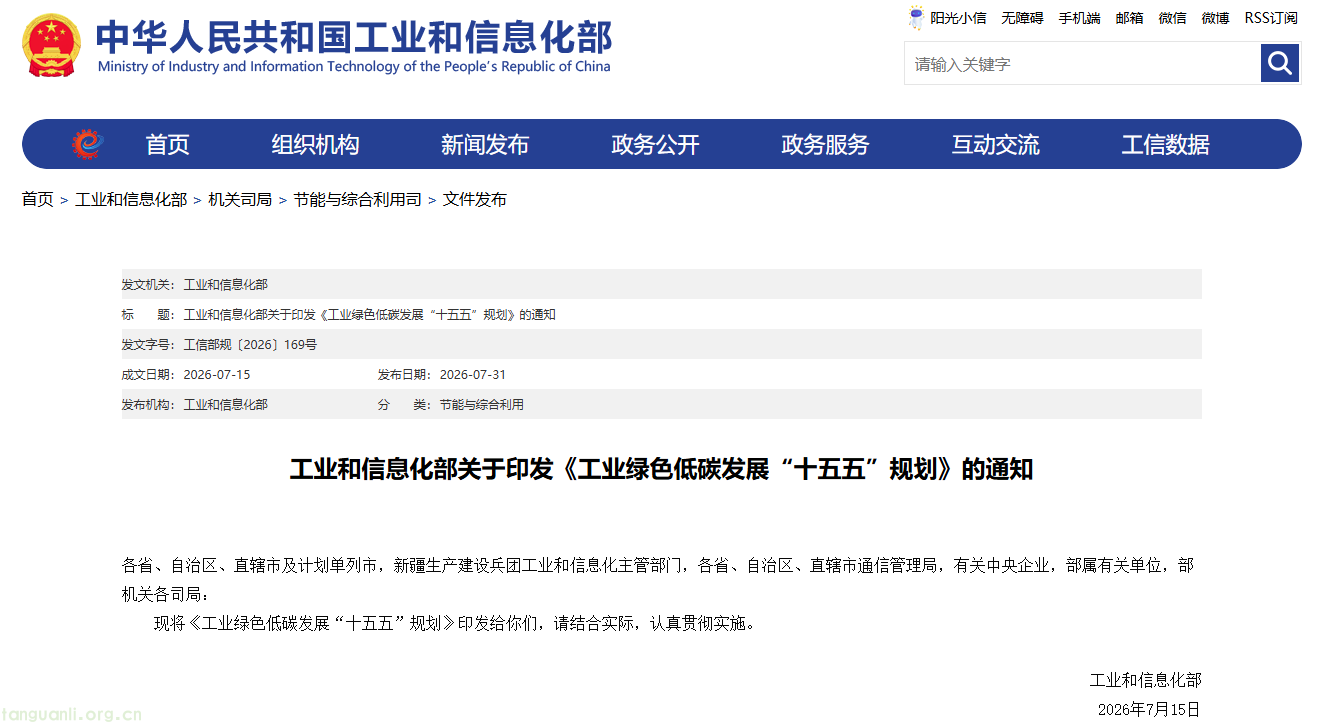Click 工业和信息化部 in the breadcrumb
Image resolution: width=1323 pixels, height=722 pixels.
pos(131,199)
